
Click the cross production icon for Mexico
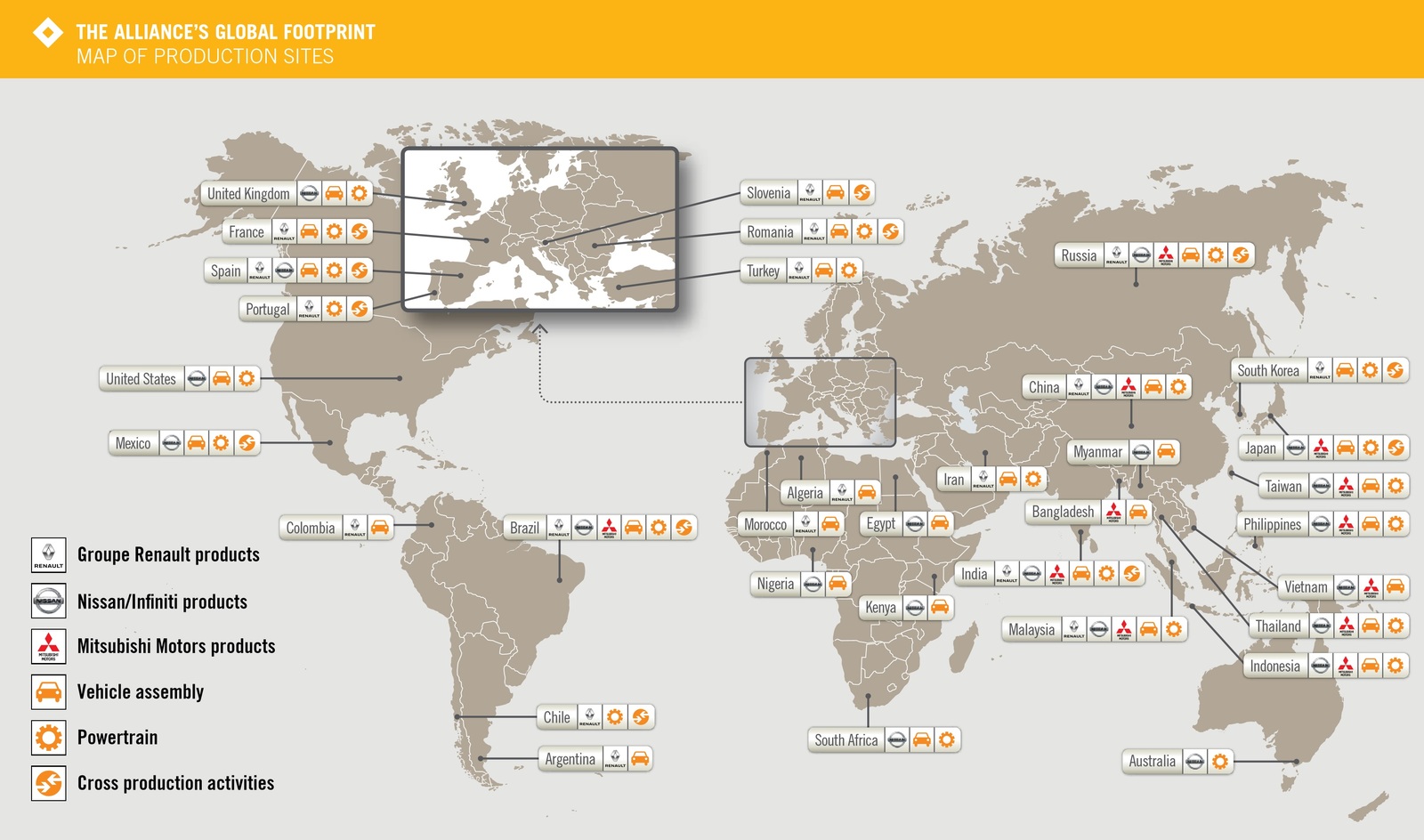click(247, 442)
